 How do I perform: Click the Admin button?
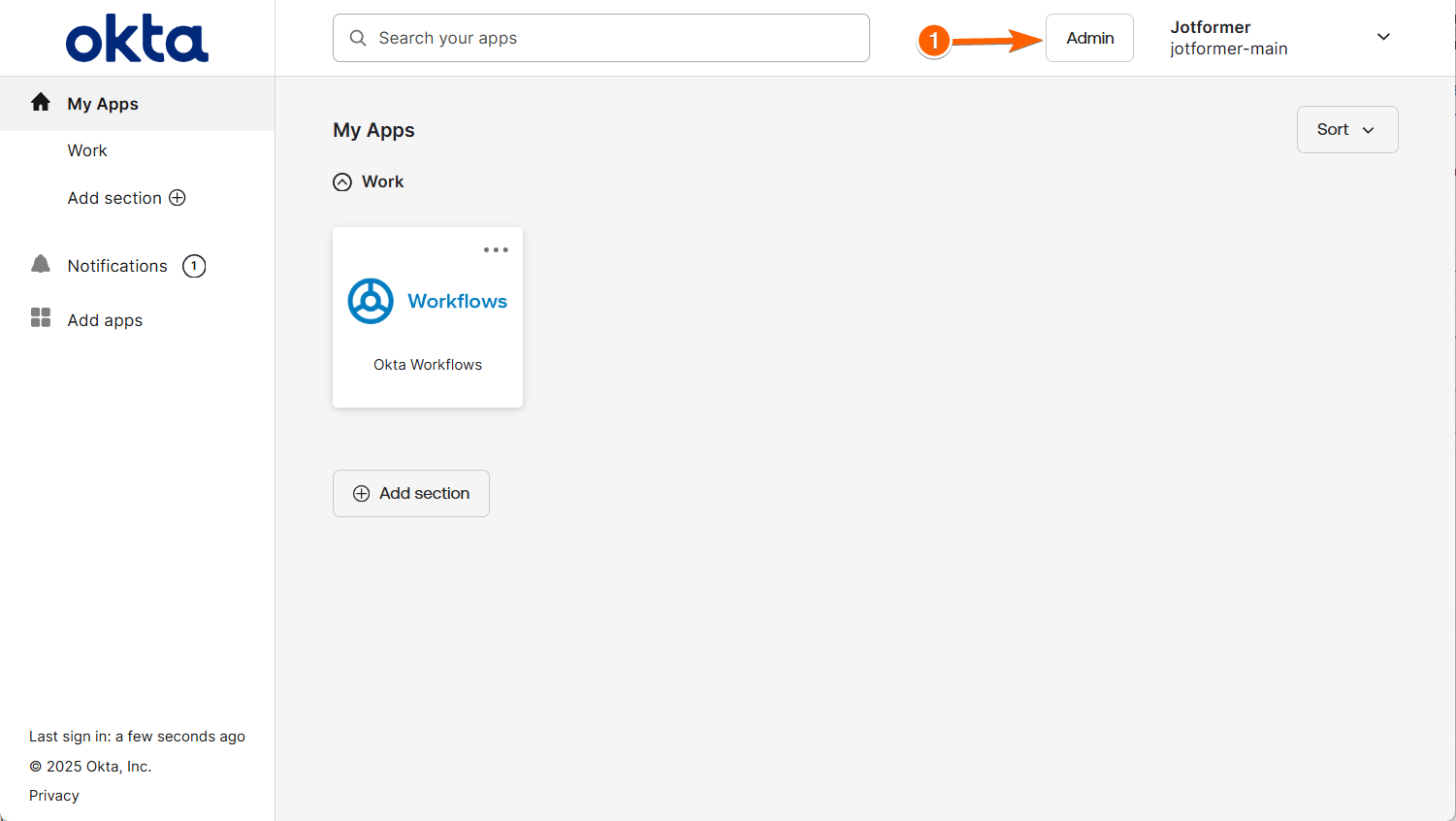point(1089,38)
